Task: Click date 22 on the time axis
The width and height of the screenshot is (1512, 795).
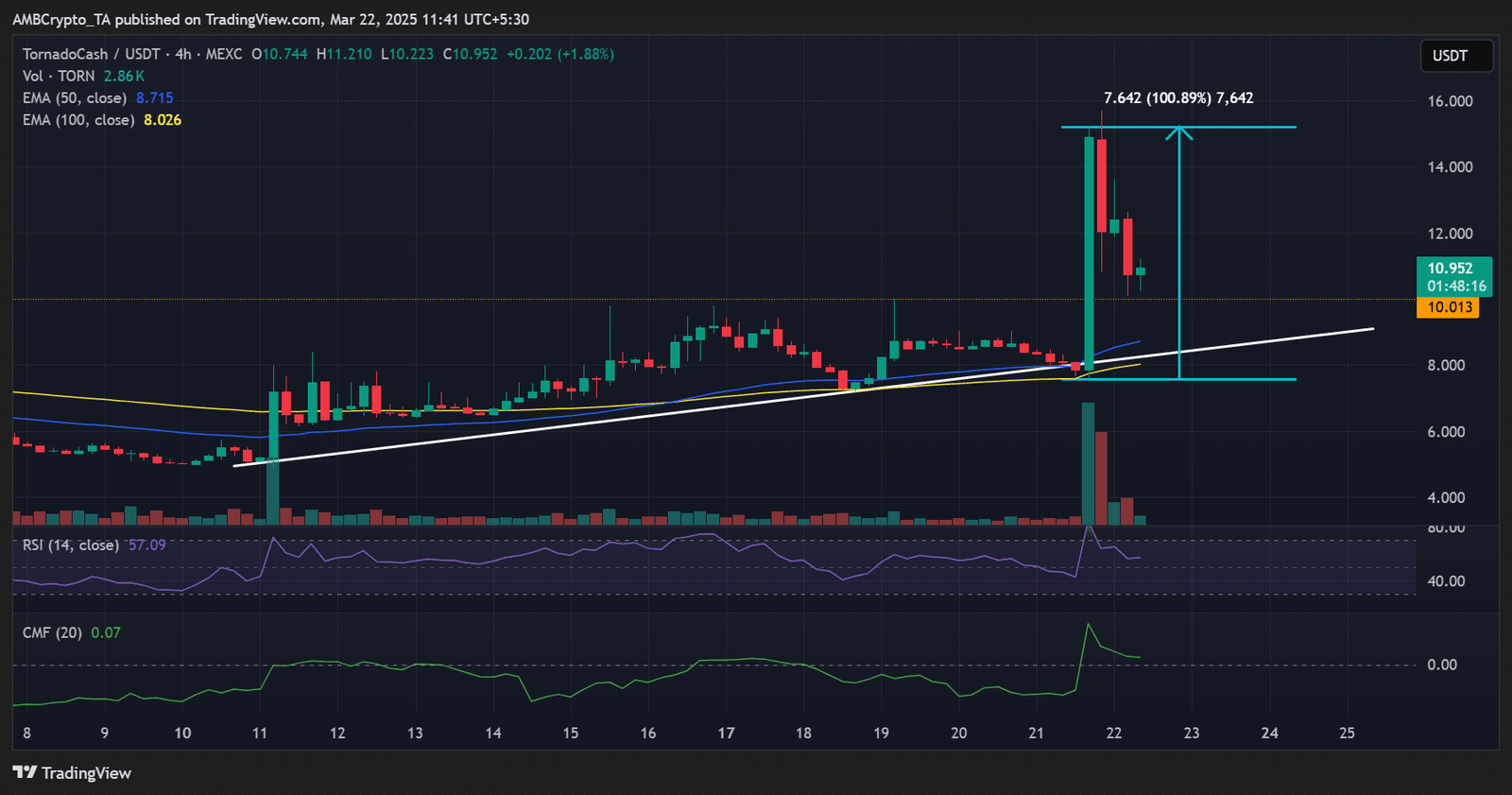Action: pos(1114,733)
